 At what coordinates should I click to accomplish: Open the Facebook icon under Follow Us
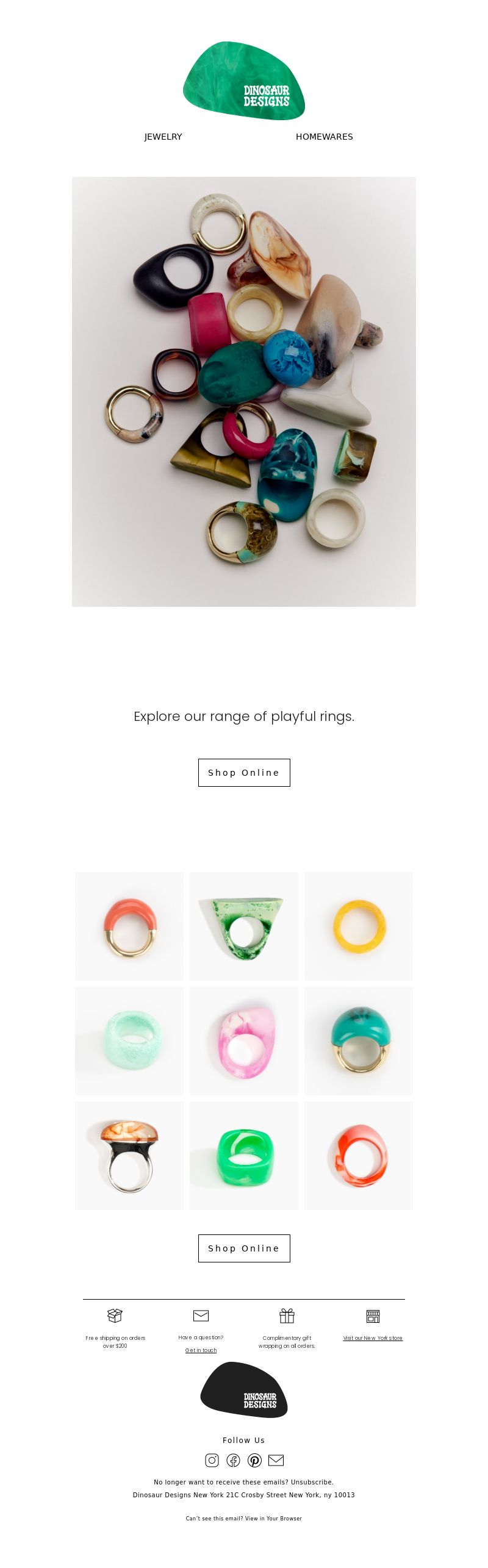[x=233, y=1460]
